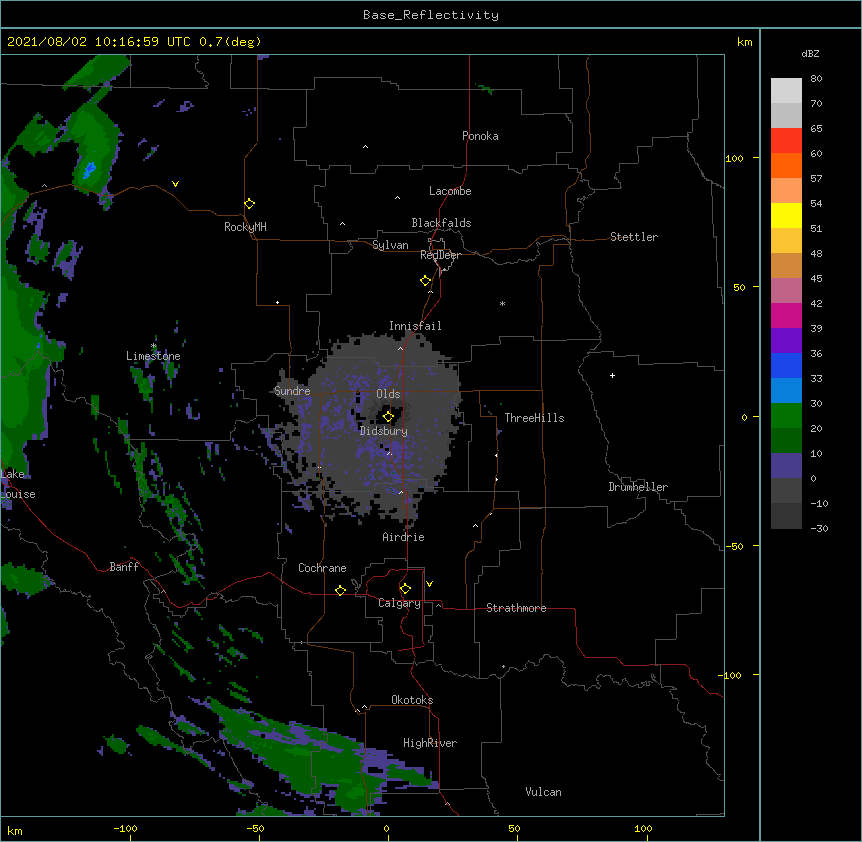Image resolution: width=862 pixels, height=842 pixels.
Task: Click the Banff town label
Action: coord(124,567)
